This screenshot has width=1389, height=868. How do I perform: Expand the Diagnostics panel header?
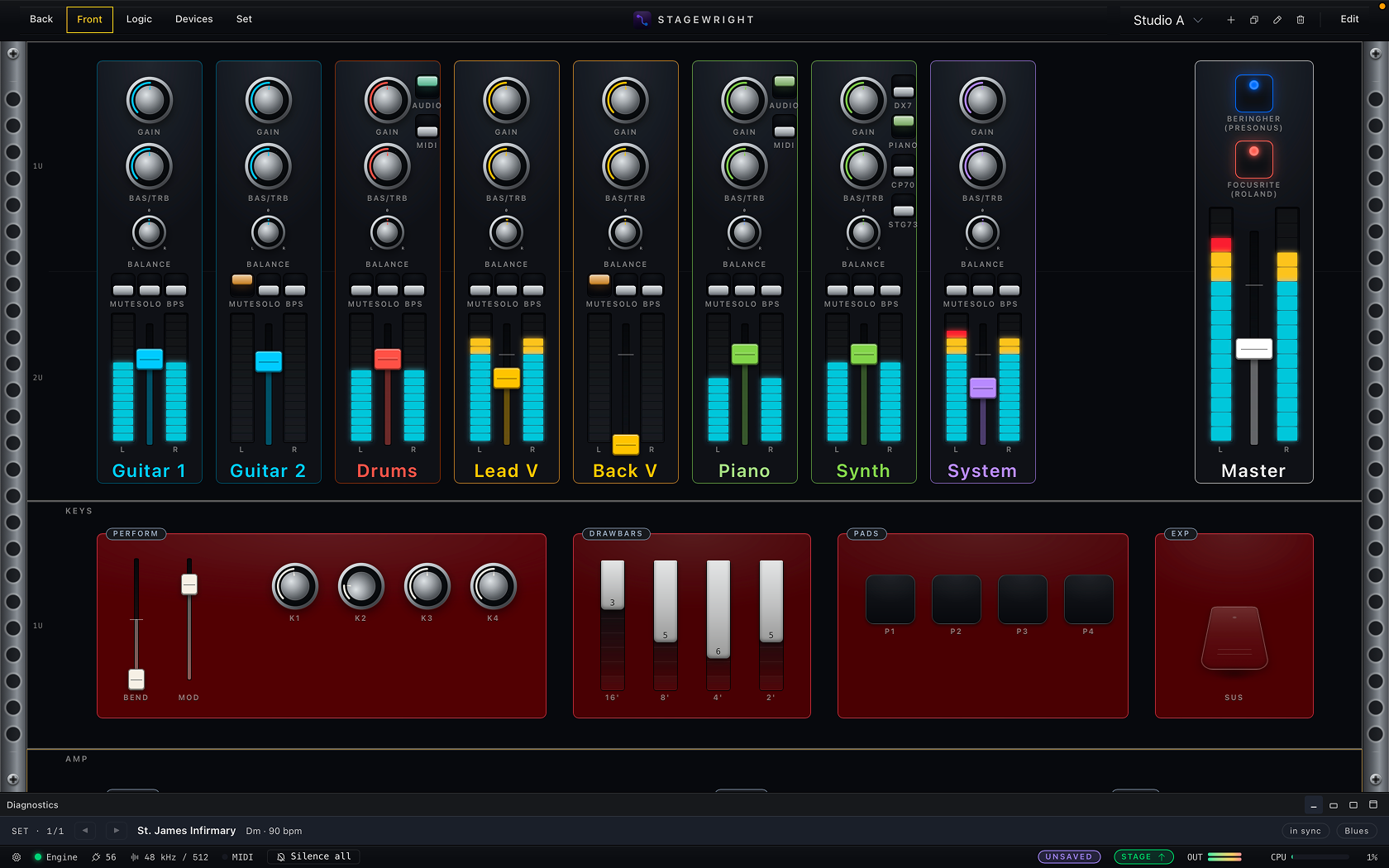point(32,805)
